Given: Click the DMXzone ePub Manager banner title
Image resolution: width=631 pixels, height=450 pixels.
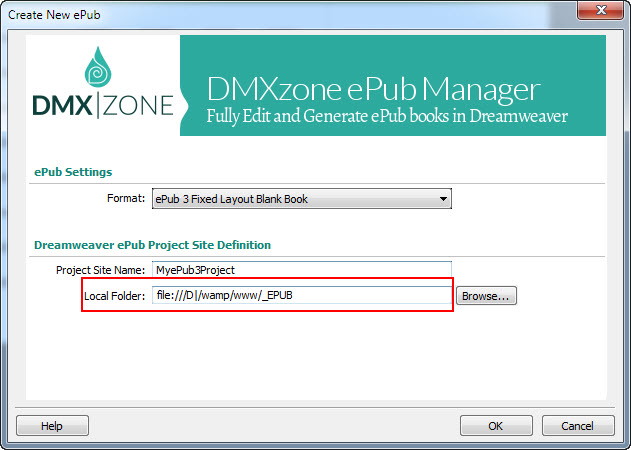Looking at the screenshot, I should pos(373,89).
